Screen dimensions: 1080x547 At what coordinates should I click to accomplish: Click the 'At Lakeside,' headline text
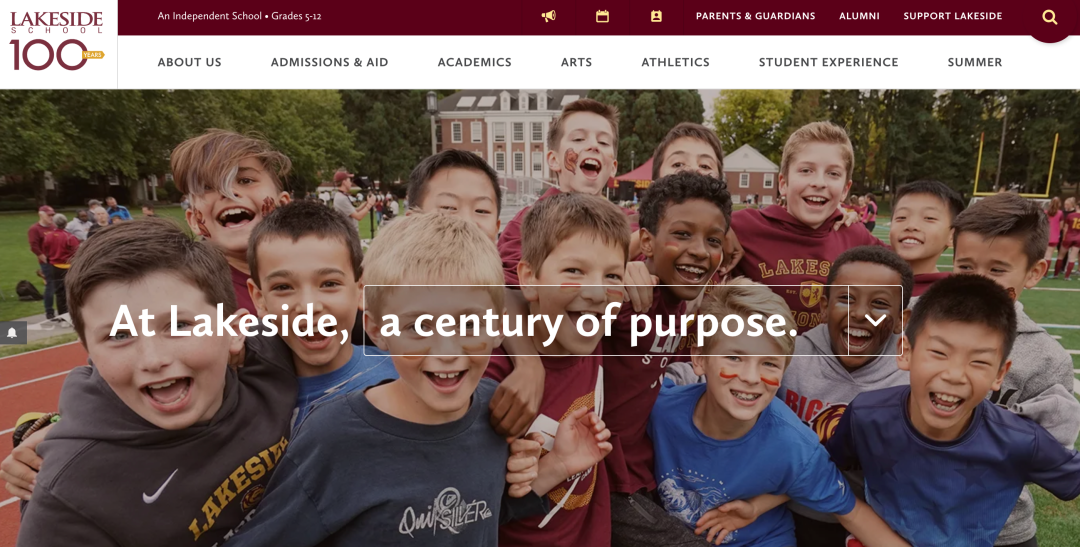click(x=229, y=322)
